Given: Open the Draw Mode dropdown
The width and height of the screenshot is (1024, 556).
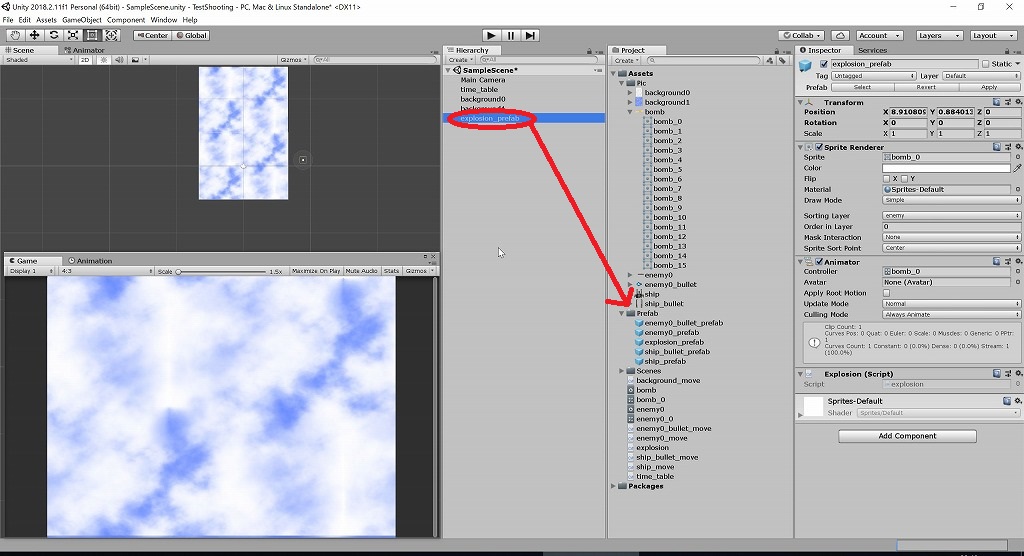Looking at the screenshot, I should click(x=952, y=200).
